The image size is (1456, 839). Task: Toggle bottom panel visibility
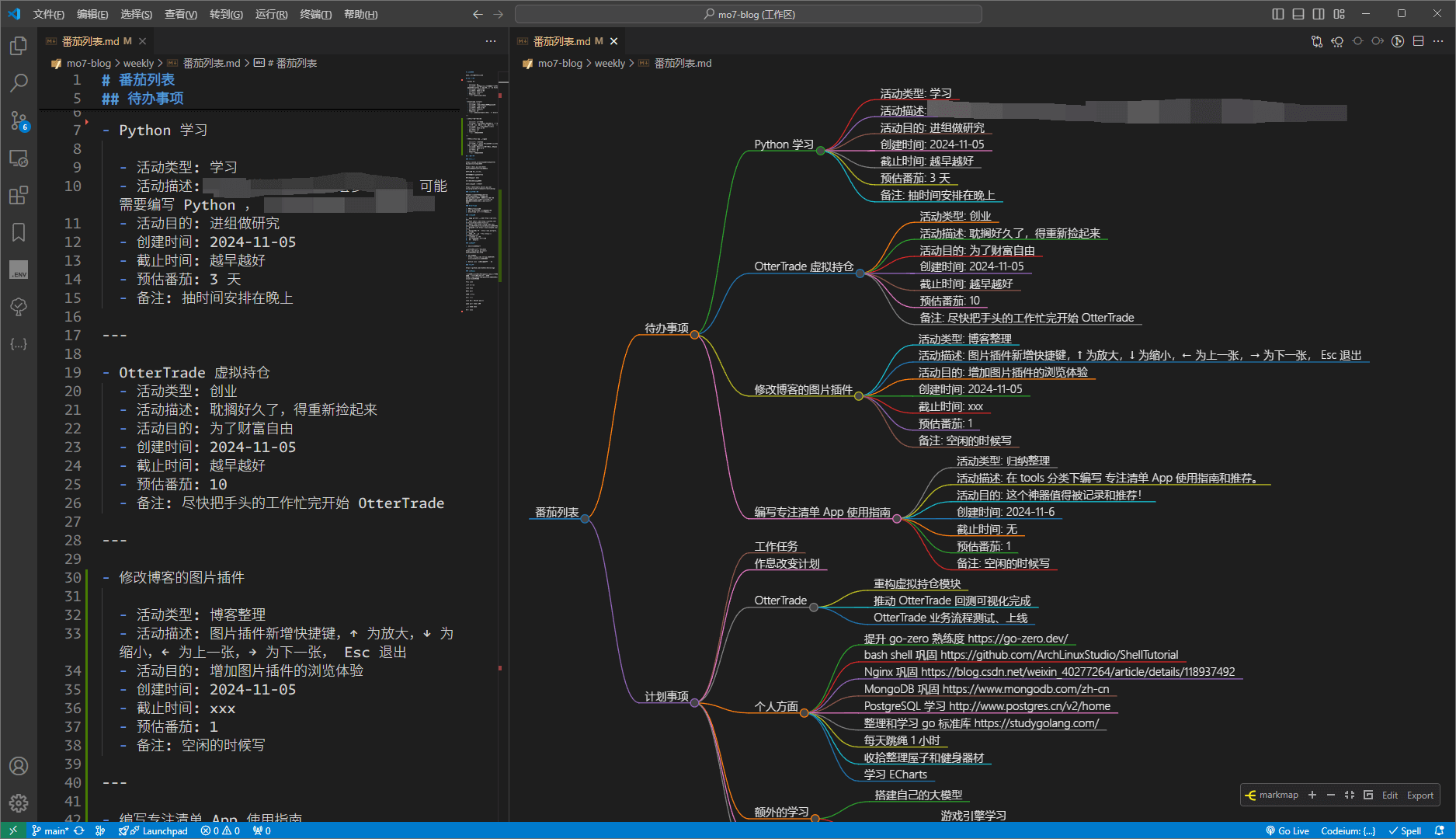(x=1298, y=14)
